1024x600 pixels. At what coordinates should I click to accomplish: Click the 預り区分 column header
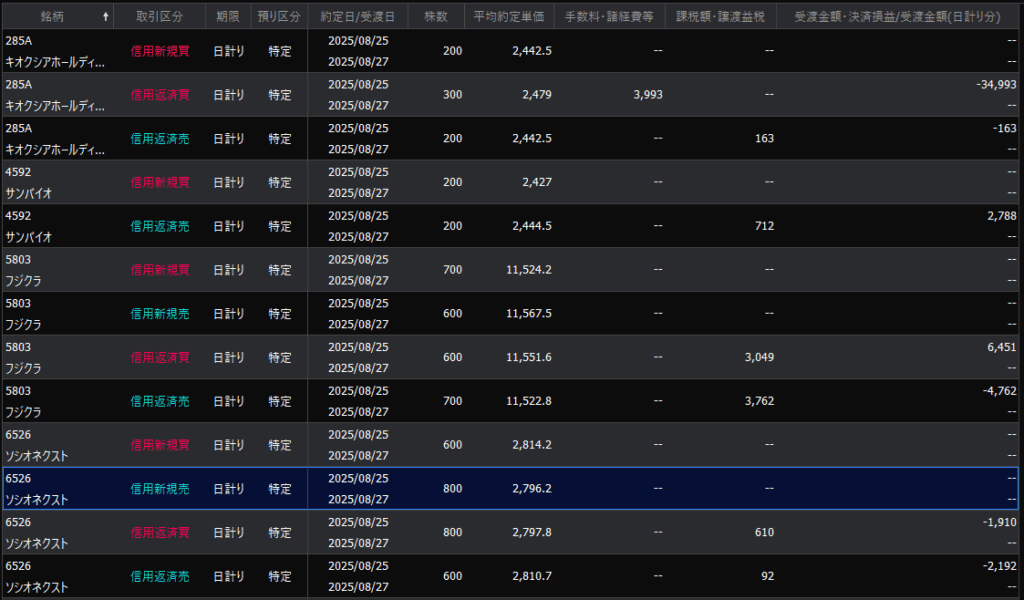click(x=279, y=17)
